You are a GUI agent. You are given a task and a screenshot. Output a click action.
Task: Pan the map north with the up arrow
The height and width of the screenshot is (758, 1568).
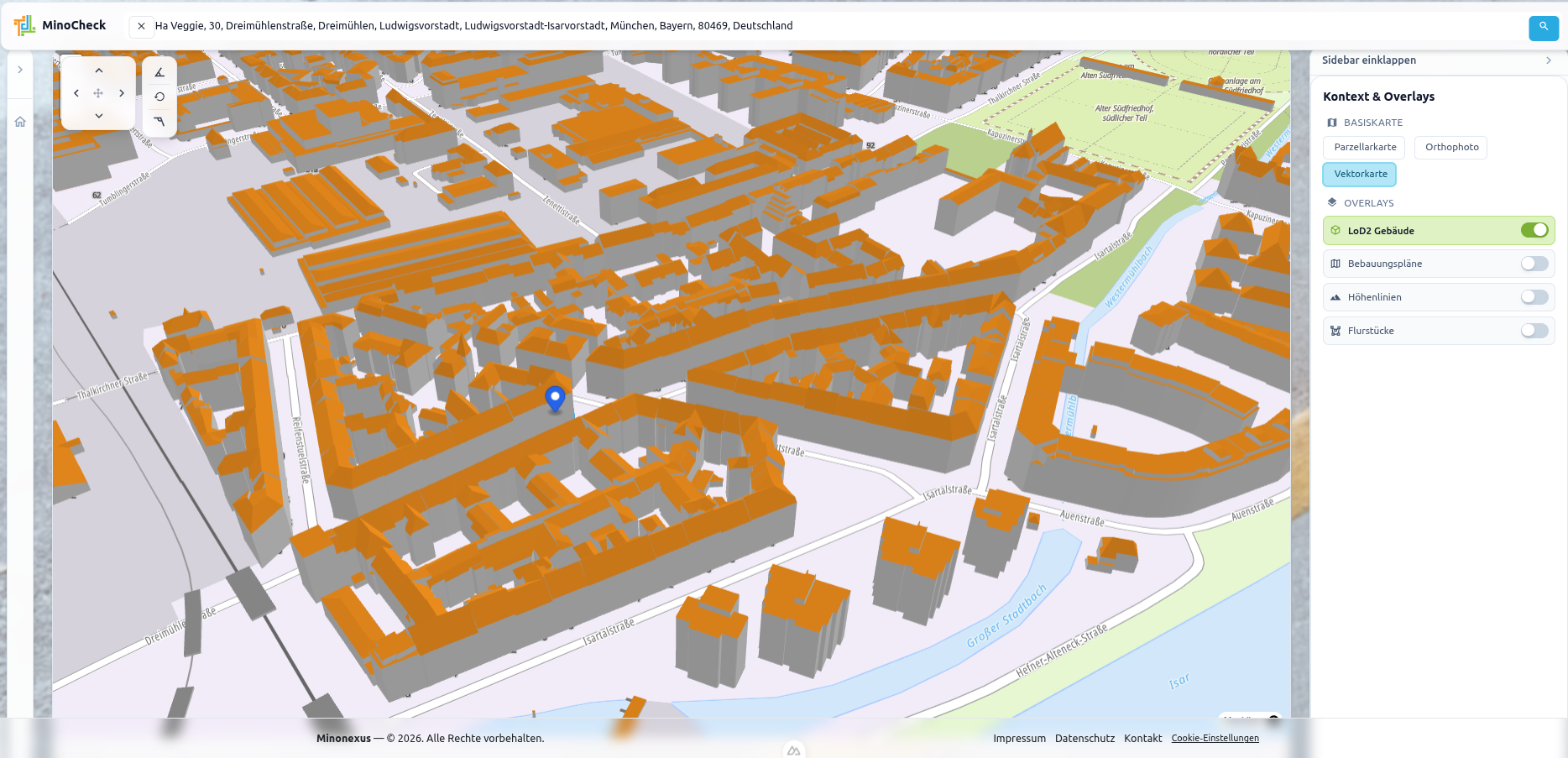98,71
